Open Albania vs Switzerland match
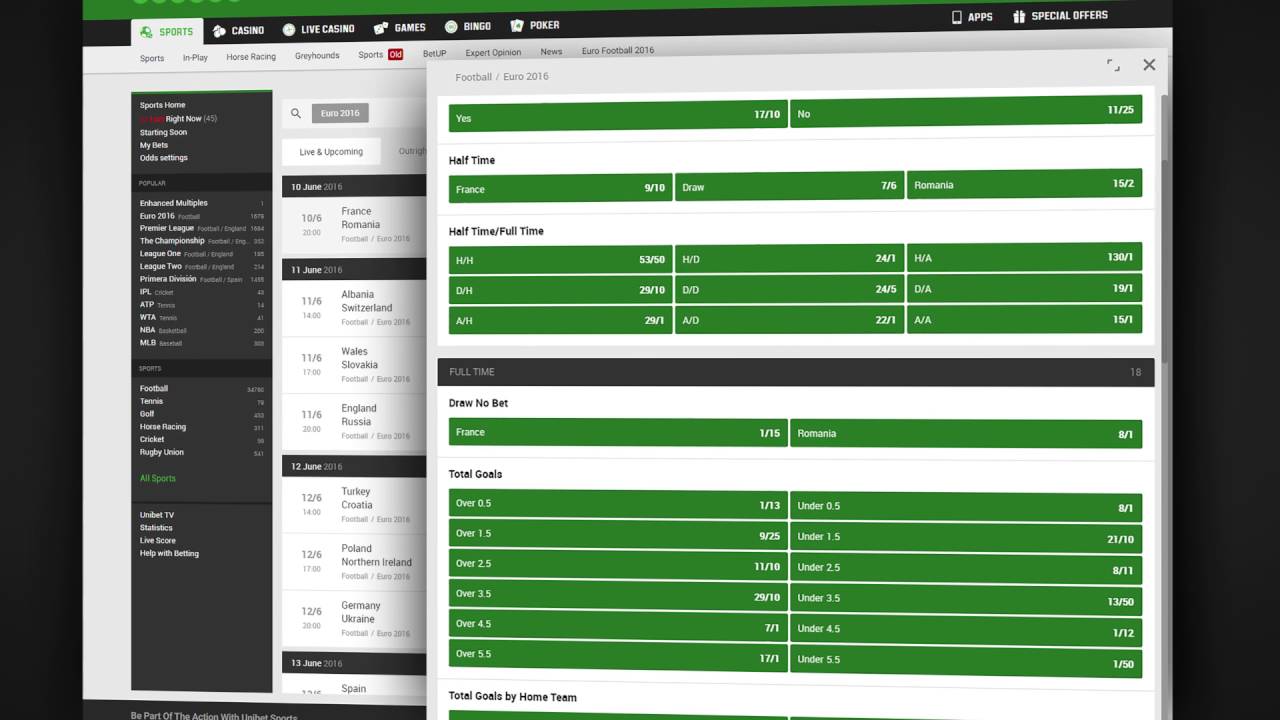The height and width of the screenshot is (720, 1280). [x=354, y=308]
